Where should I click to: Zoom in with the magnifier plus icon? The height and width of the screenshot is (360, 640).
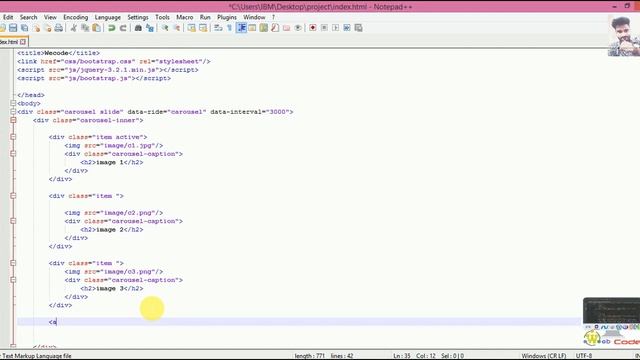coord(165,28)
